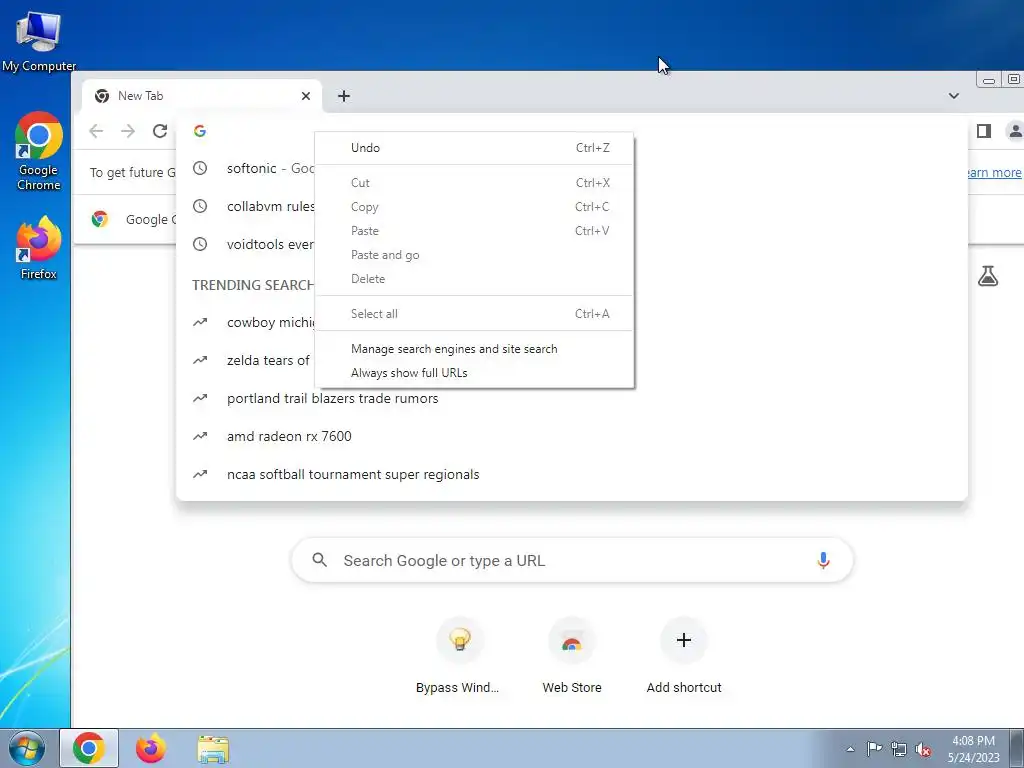Pick the collabvm rules suggestion
This screenshot has height=768, width=1024.
[x=246, y=206]
